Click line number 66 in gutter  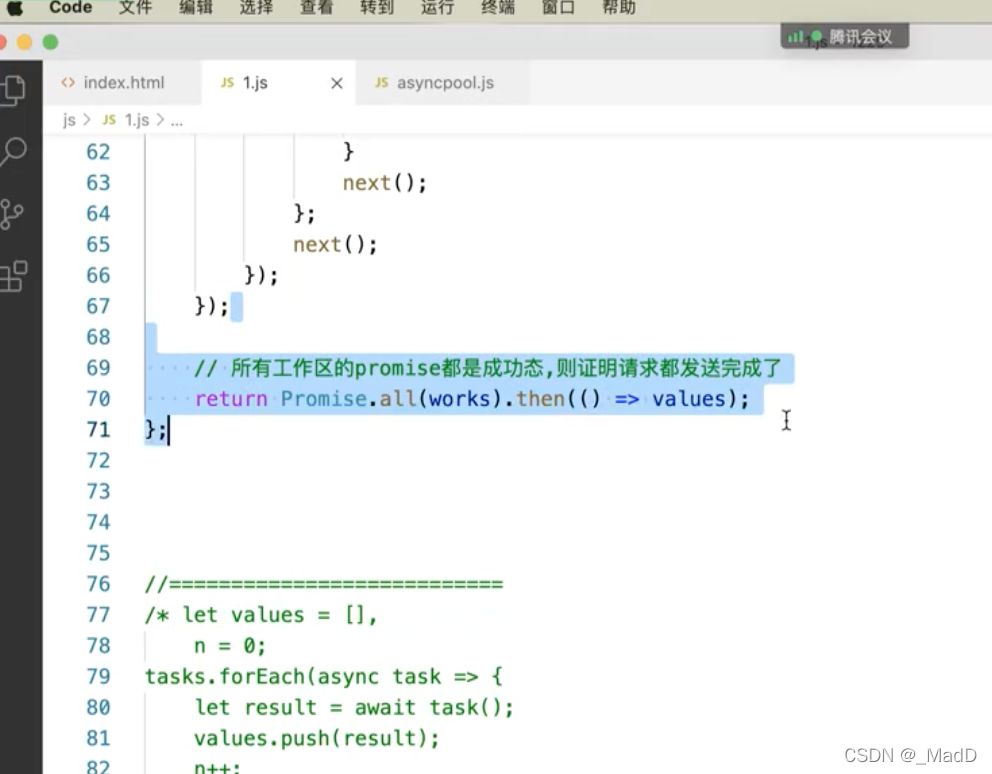pos(98,275)
